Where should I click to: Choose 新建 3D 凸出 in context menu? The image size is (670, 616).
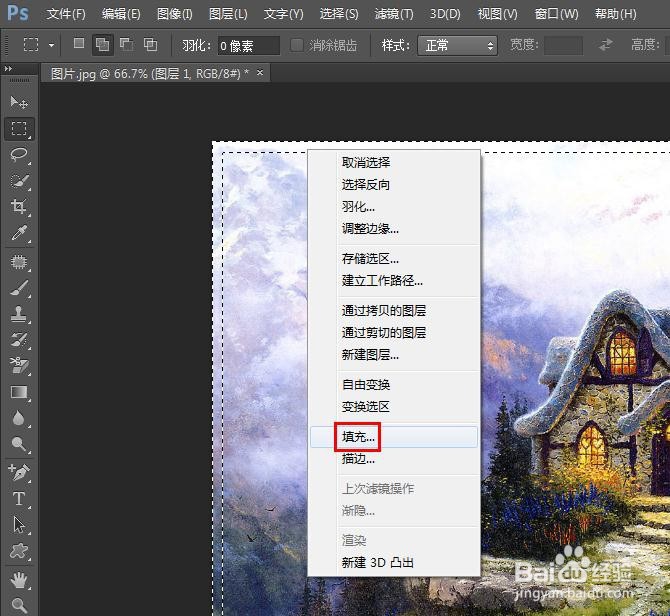pyautogui.click(x=394, y=563)
